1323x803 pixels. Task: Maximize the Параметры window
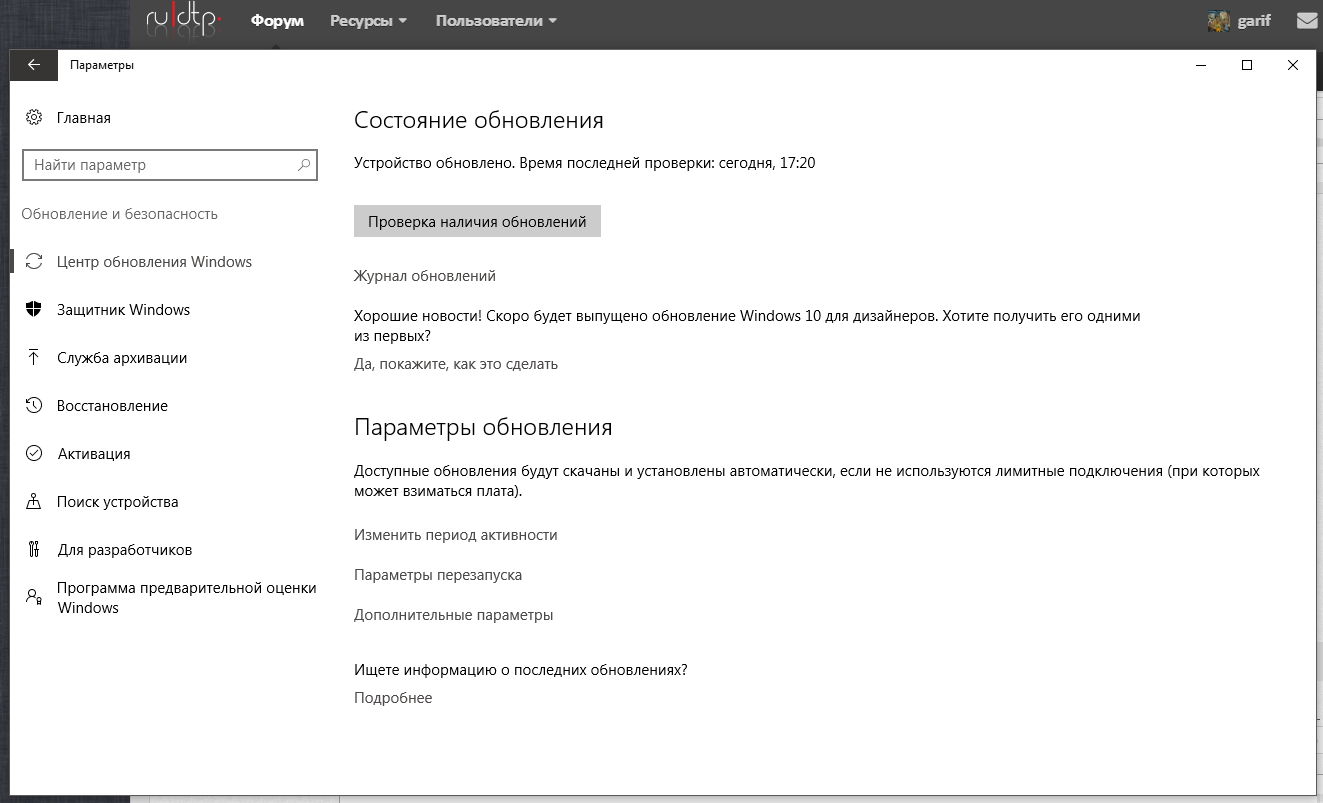point(1247,65)
